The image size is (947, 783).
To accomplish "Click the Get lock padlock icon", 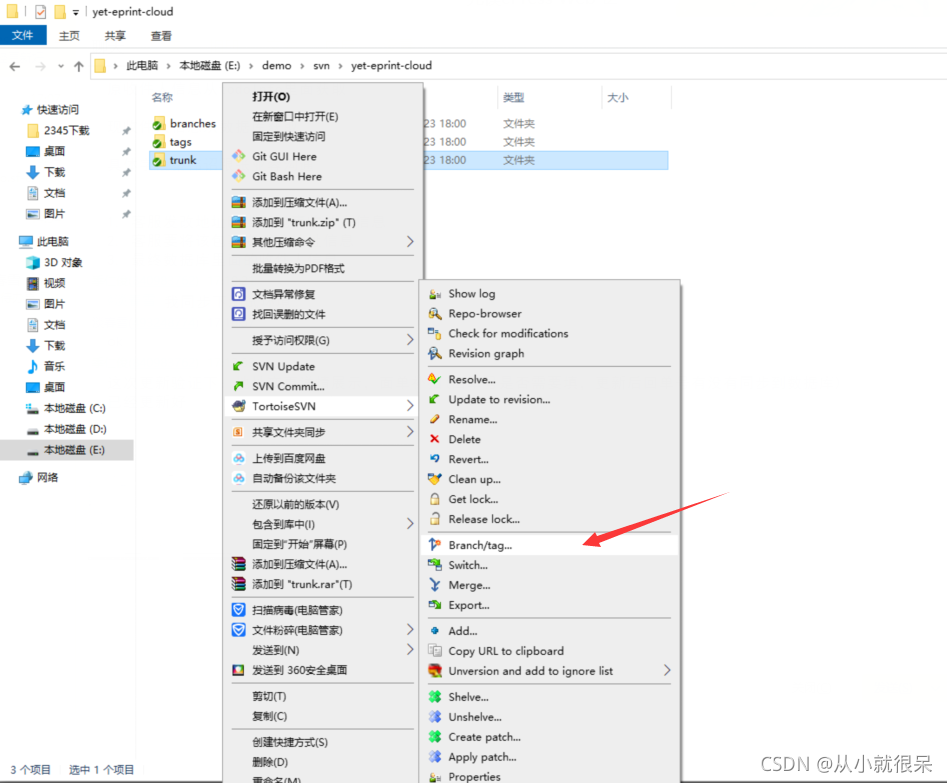I will pos(435,499).
